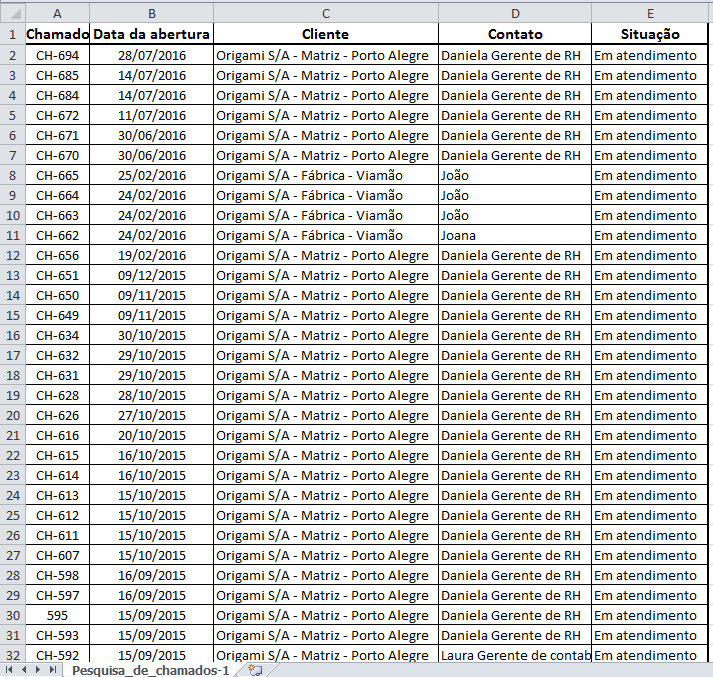Select the Cliente cell in row CH-662
Image resolution: width=713 pixels, height=677 pixels.
pyautogui.click(x=326, y=236)
